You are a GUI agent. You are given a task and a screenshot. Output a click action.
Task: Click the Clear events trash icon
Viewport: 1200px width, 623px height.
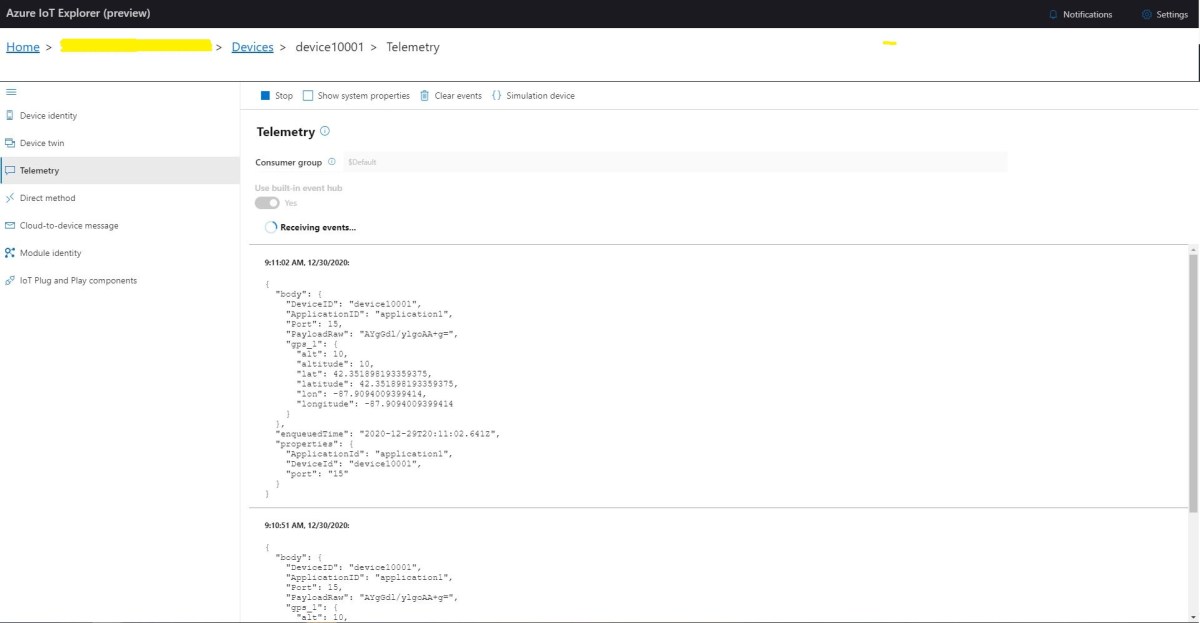pyautogui.click(x=424, y=95)
